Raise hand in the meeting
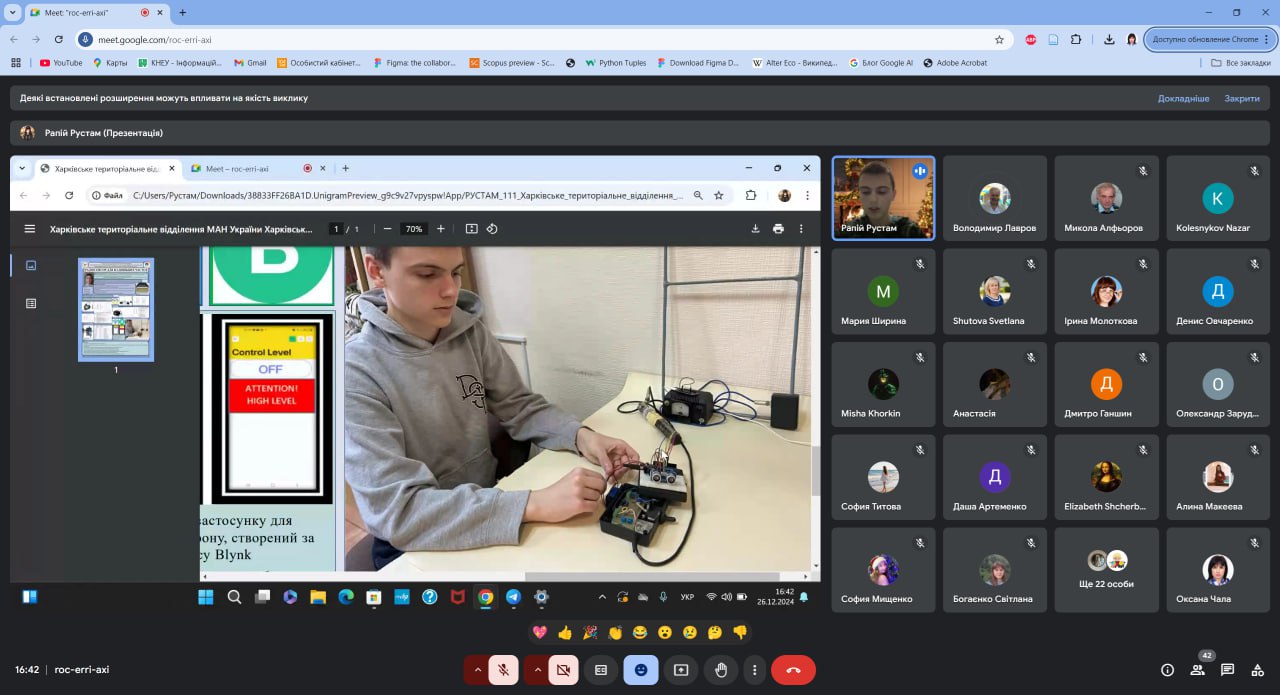 720,670
